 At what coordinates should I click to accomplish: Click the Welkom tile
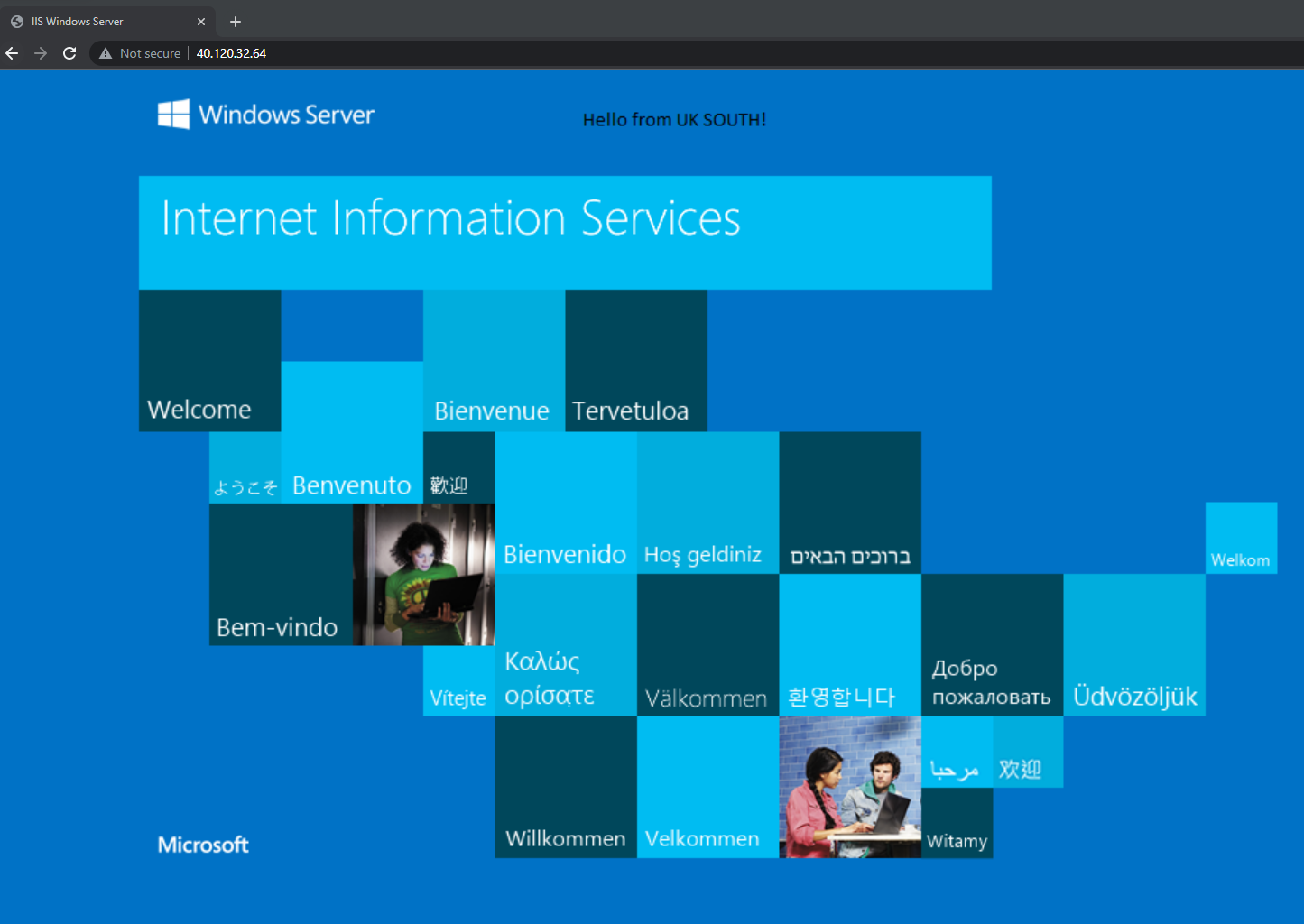(1242, 538)
